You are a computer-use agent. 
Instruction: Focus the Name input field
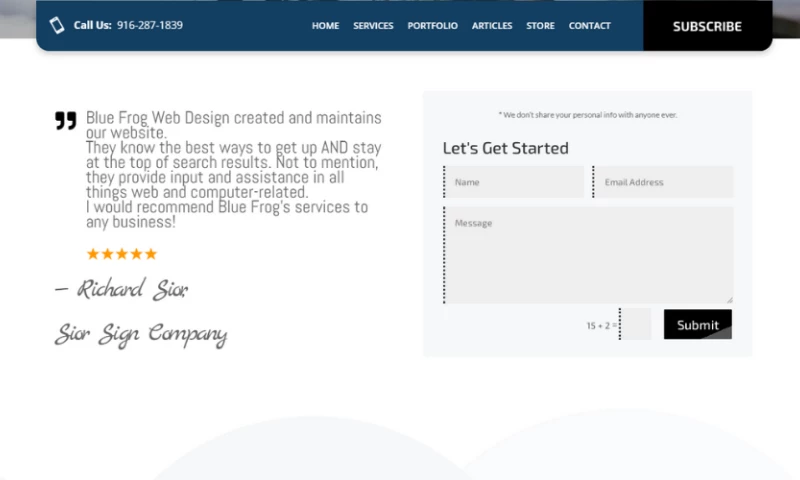514,182
